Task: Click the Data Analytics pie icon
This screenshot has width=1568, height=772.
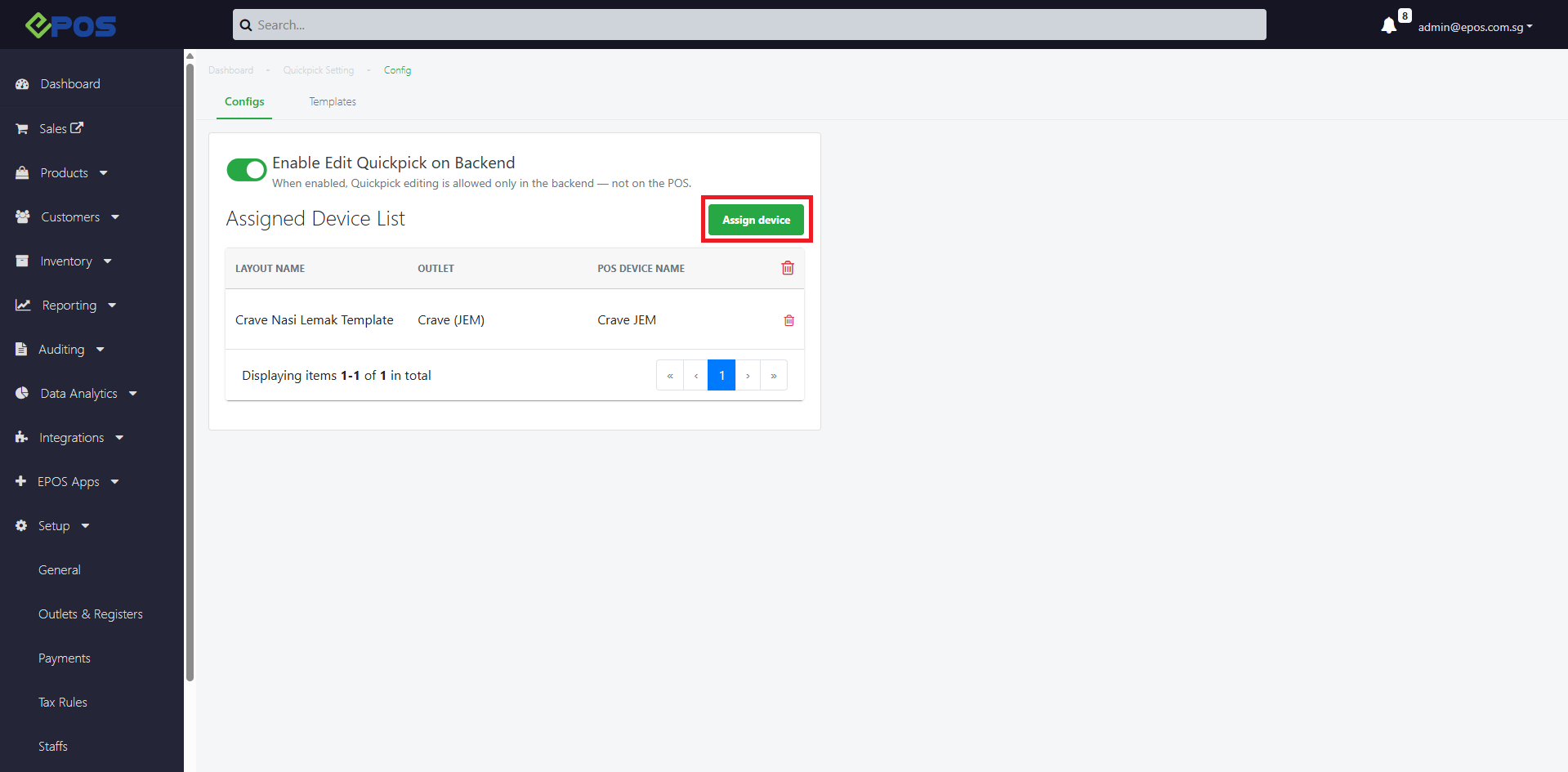Action: [x=22, y=393]
